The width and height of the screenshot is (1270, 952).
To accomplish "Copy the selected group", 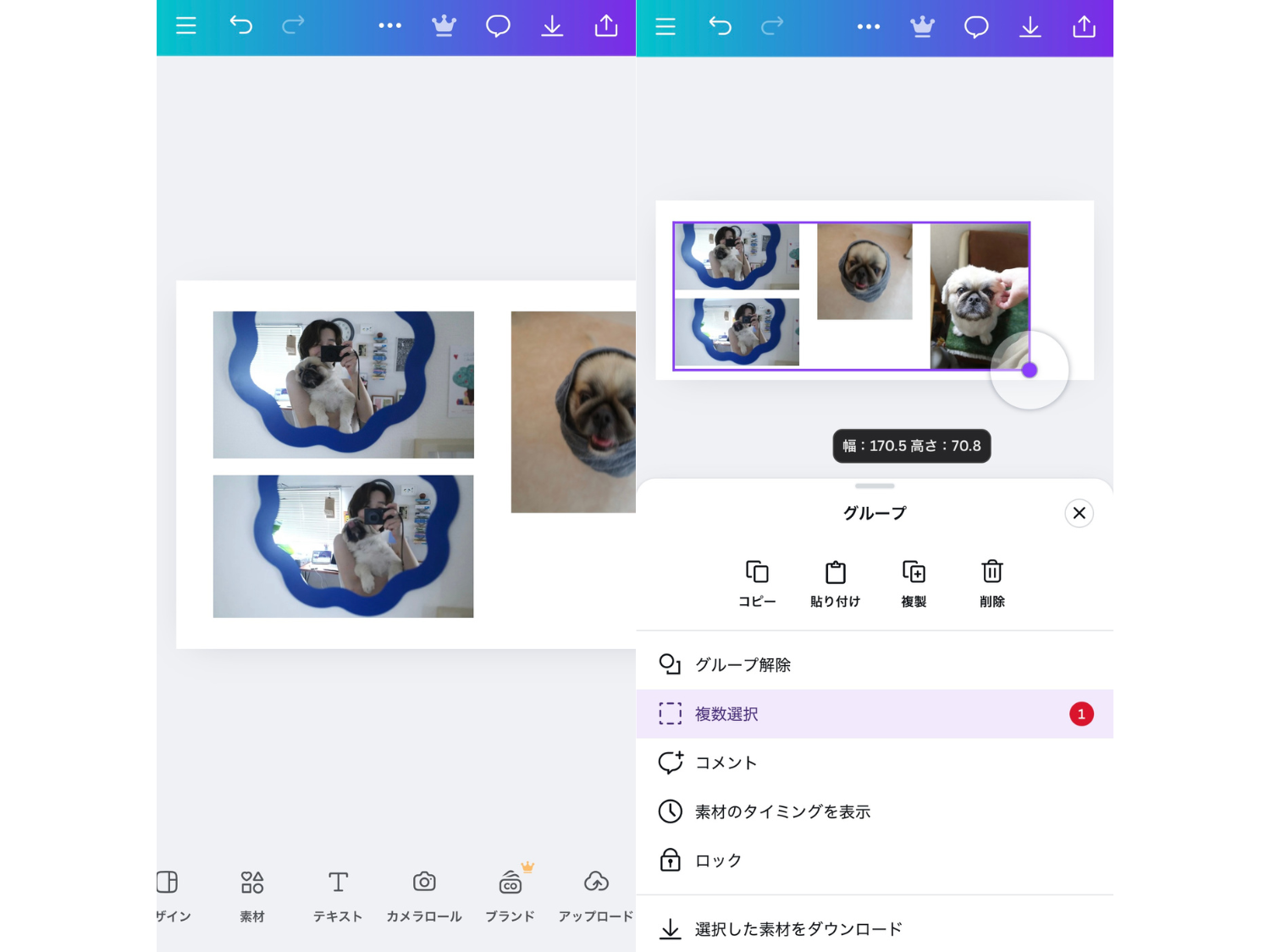I will click(x=756, y=582).
